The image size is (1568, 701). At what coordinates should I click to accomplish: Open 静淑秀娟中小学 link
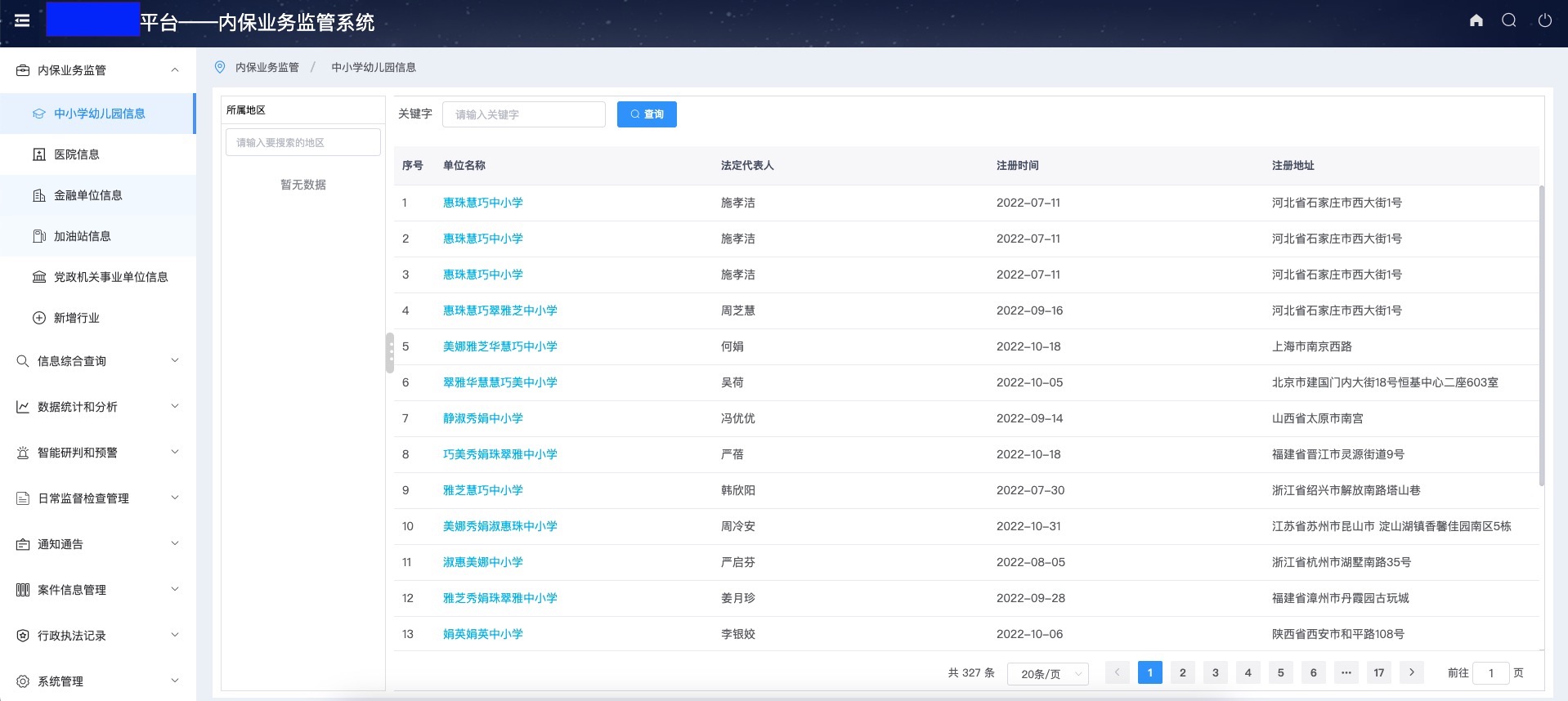482,418
